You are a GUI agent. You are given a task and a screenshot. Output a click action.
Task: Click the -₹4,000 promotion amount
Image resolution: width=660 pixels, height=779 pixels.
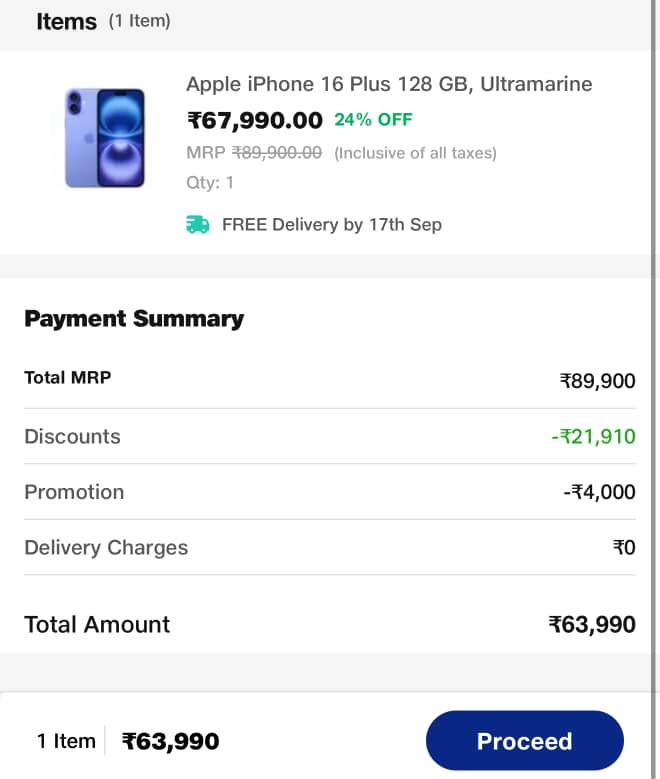599,493
